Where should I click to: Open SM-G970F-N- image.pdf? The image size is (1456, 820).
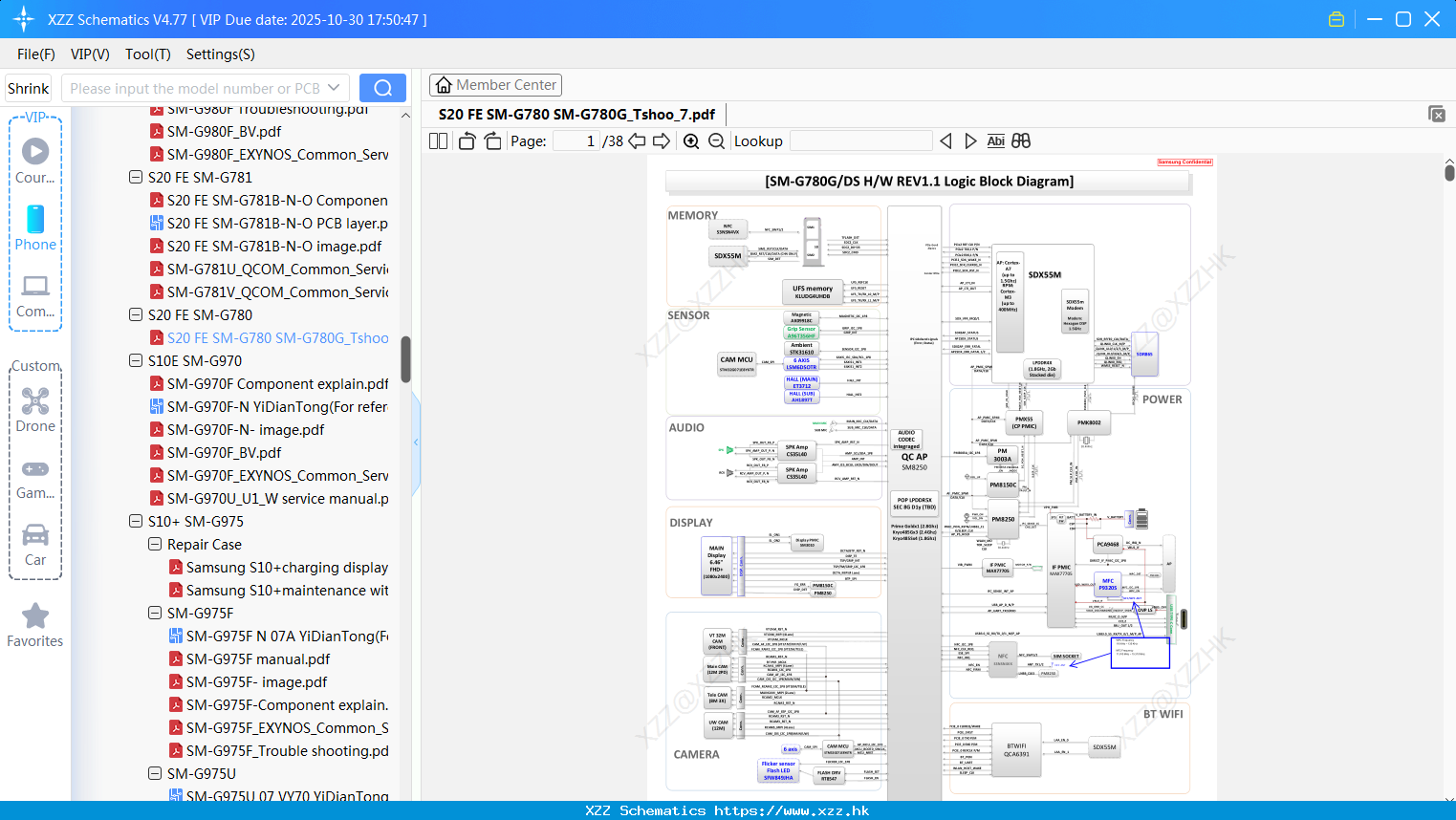[x=236, y=430]
